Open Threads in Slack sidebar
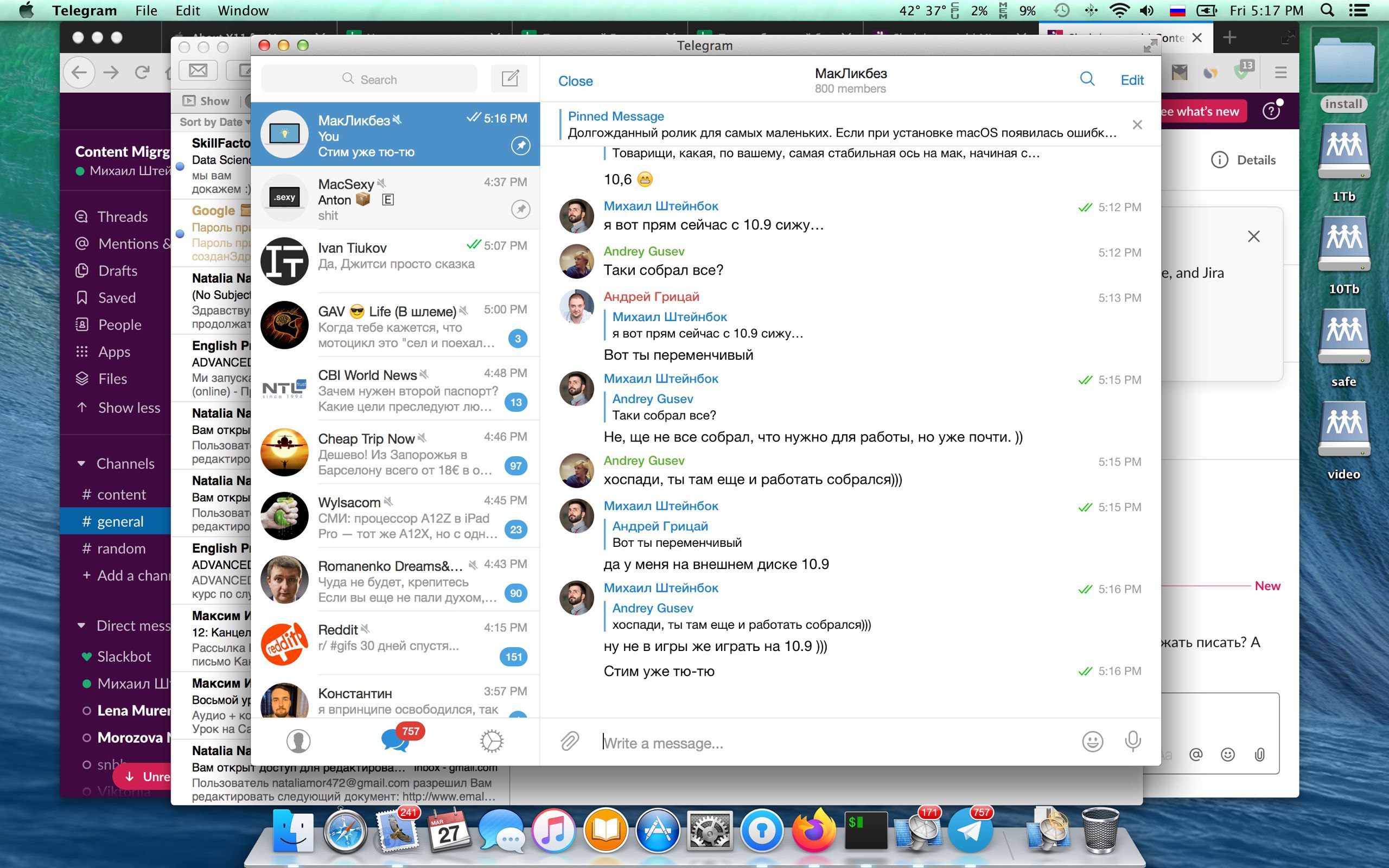Image resolution: width=1389 pixels, height=868 pixels. [x=112, y=216]
